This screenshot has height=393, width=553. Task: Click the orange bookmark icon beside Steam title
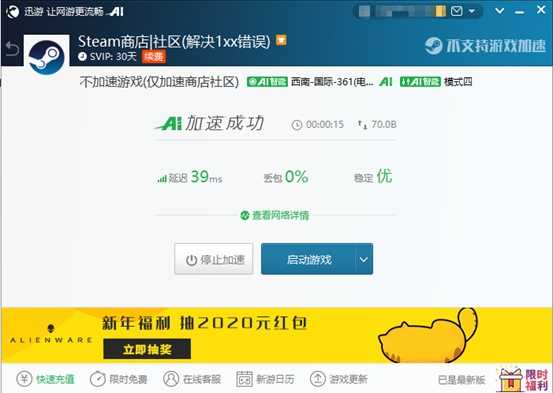click(x=281, y=40)
